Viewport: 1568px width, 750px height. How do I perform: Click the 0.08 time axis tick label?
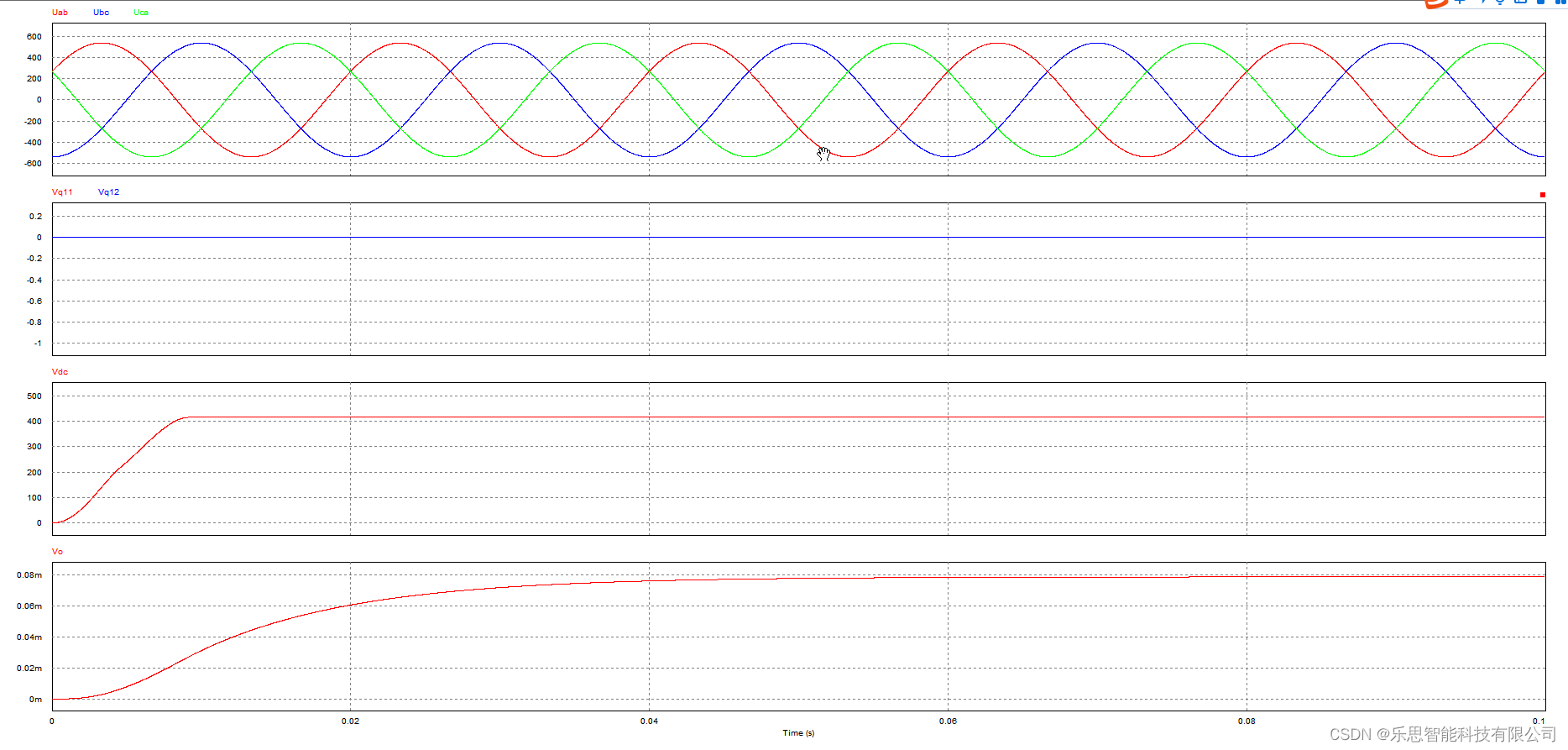click(x=1247, y=721)
